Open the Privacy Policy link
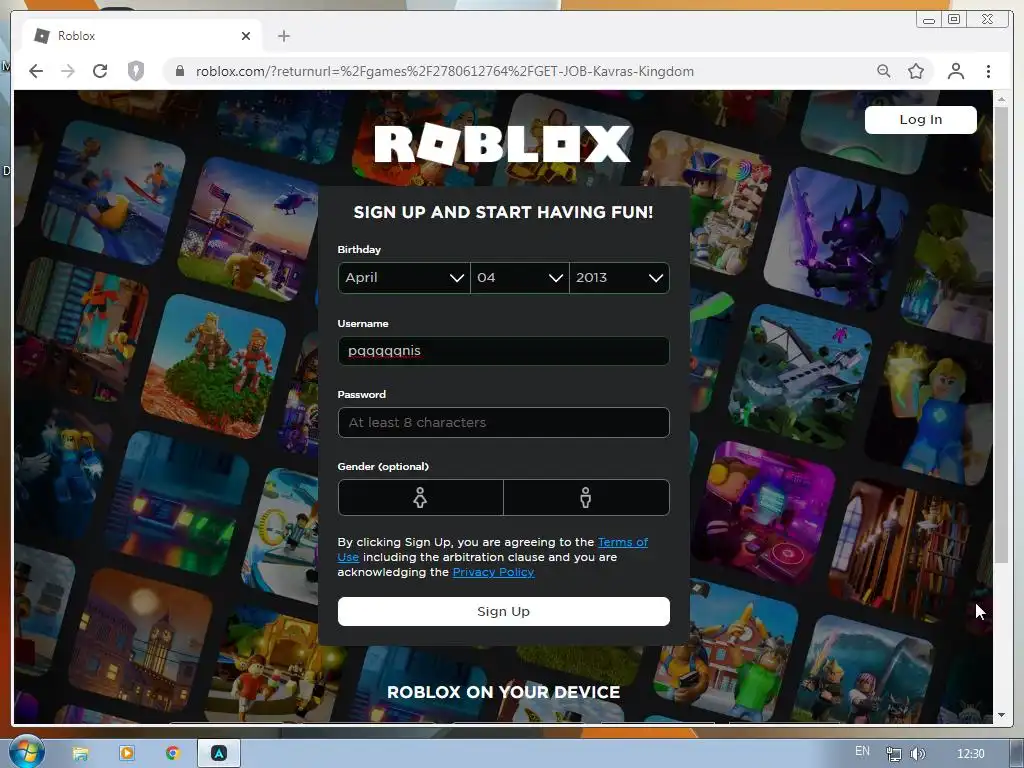1024x768 pixels. (x=493, y=572)
